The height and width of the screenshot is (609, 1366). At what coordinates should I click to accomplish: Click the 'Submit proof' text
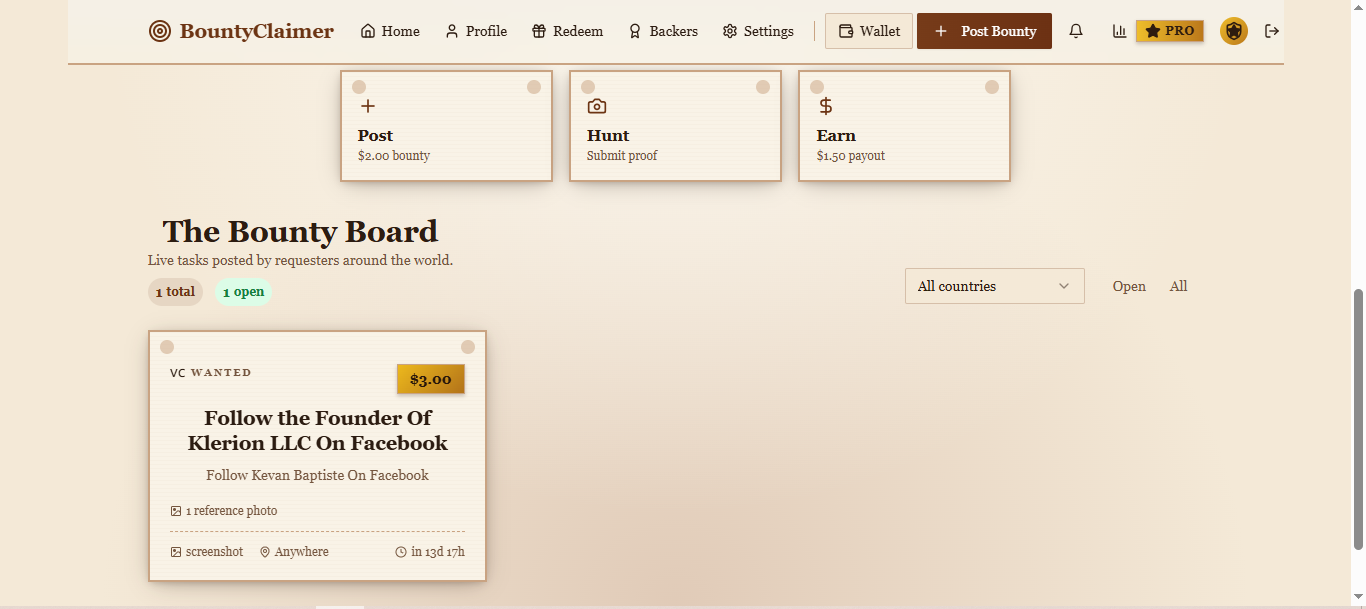point(622,156)
